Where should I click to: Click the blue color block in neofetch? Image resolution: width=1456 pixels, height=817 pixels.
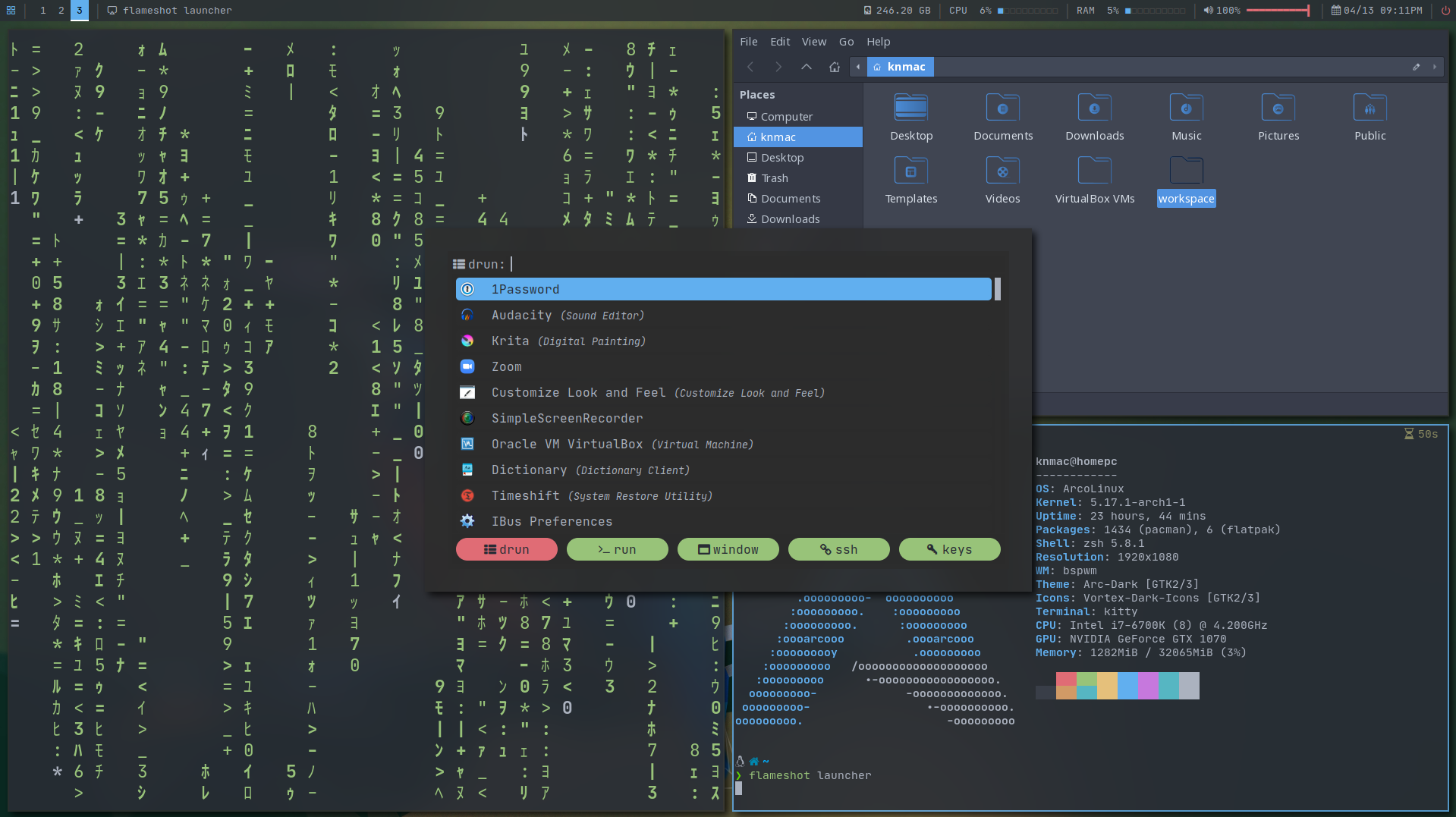pyautogui.click(x=1127, y=686)
